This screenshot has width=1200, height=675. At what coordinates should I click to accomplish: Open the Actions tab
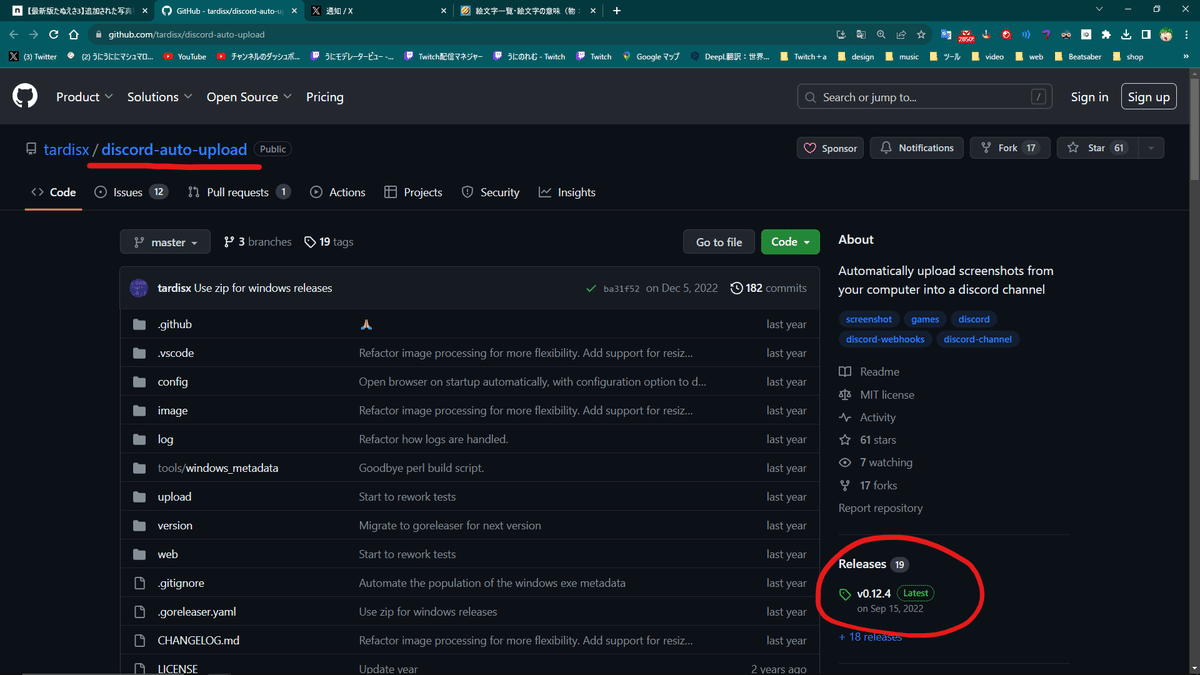click(338, 192)
